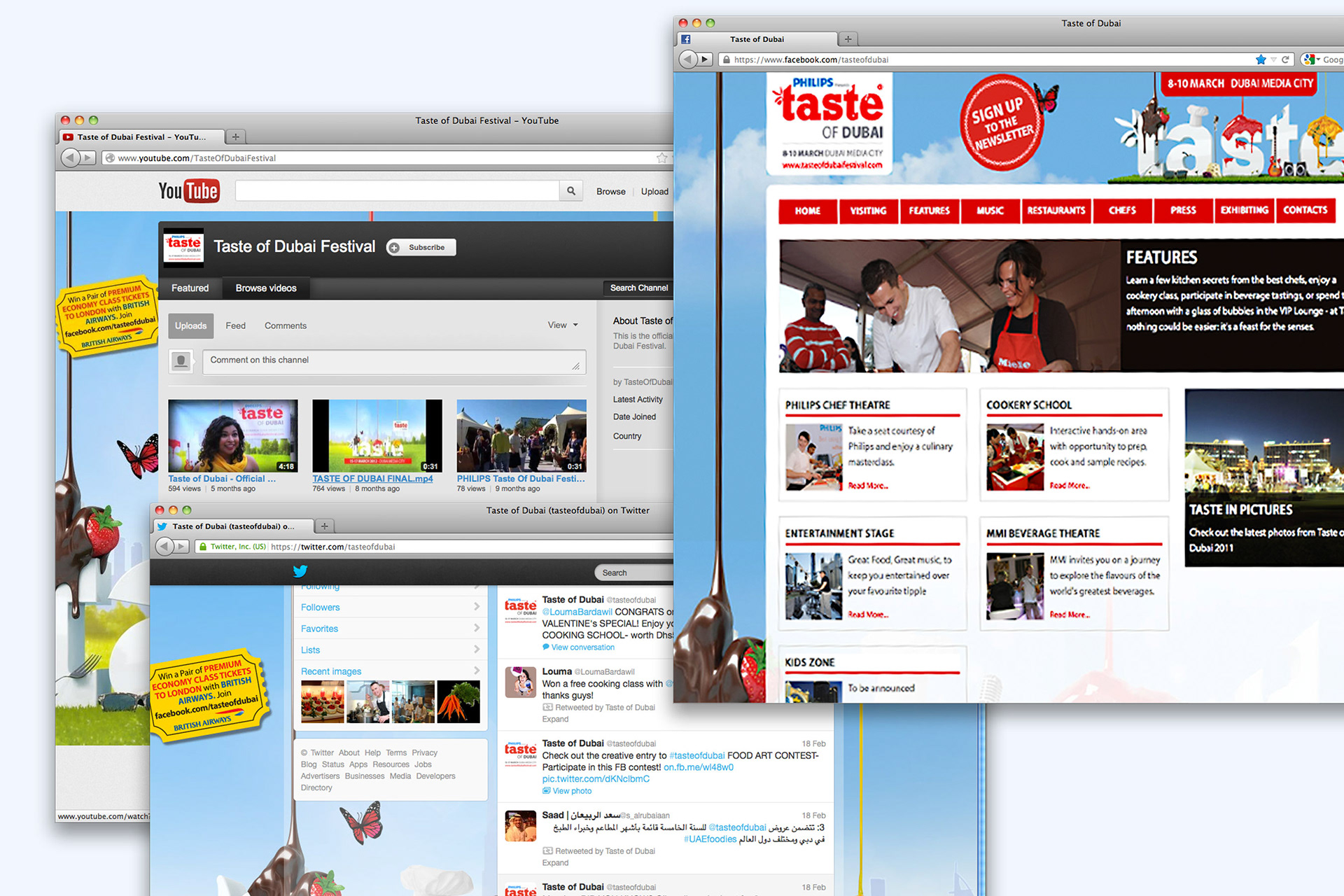The width and height of the screenshot is (1344, 896).
Task: Bookmark Facebook page with star icon
Action: coord(1261,59)
